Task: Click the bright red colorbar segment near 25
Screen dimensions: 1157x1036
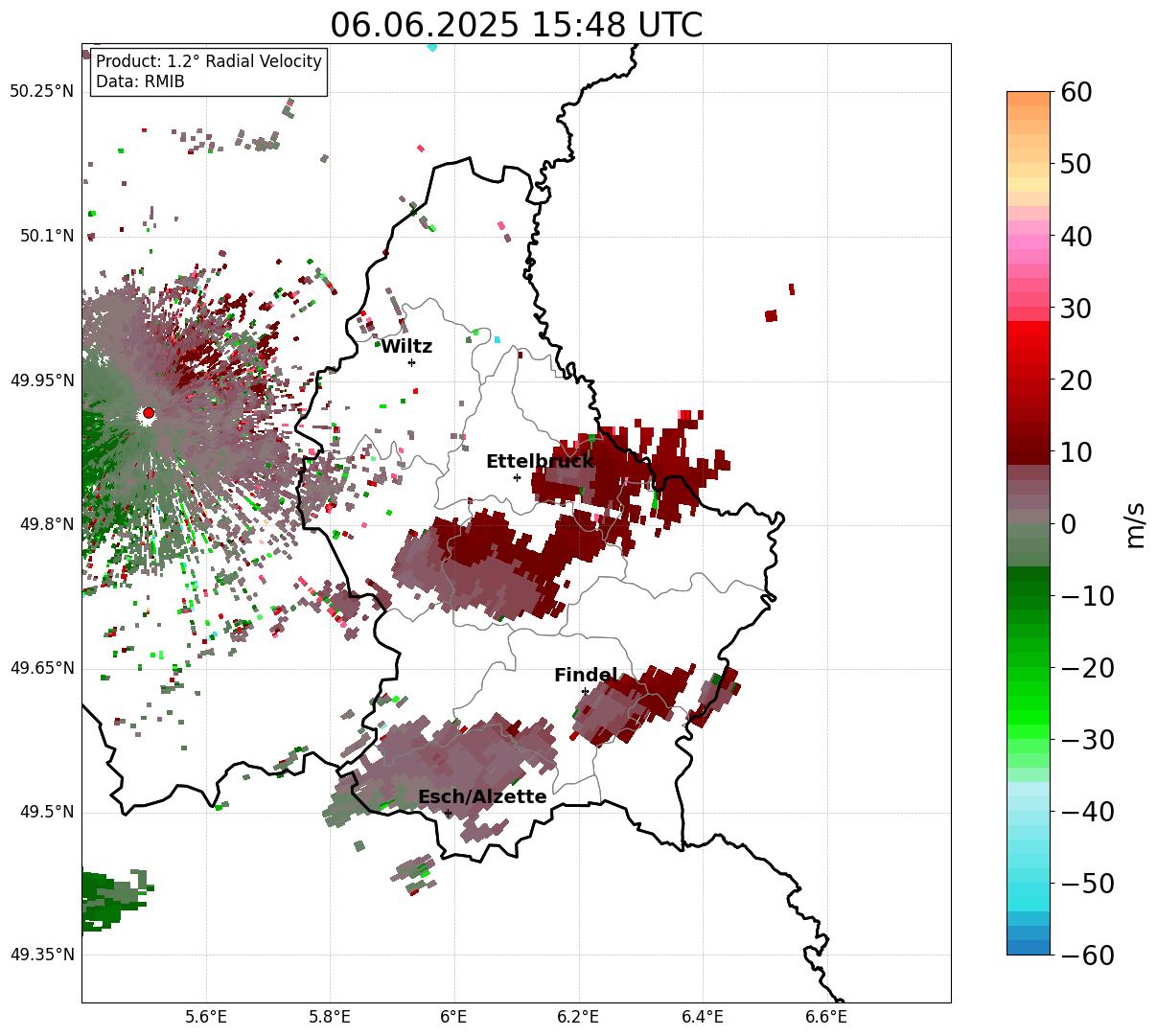Action: tap(1029, 343)
